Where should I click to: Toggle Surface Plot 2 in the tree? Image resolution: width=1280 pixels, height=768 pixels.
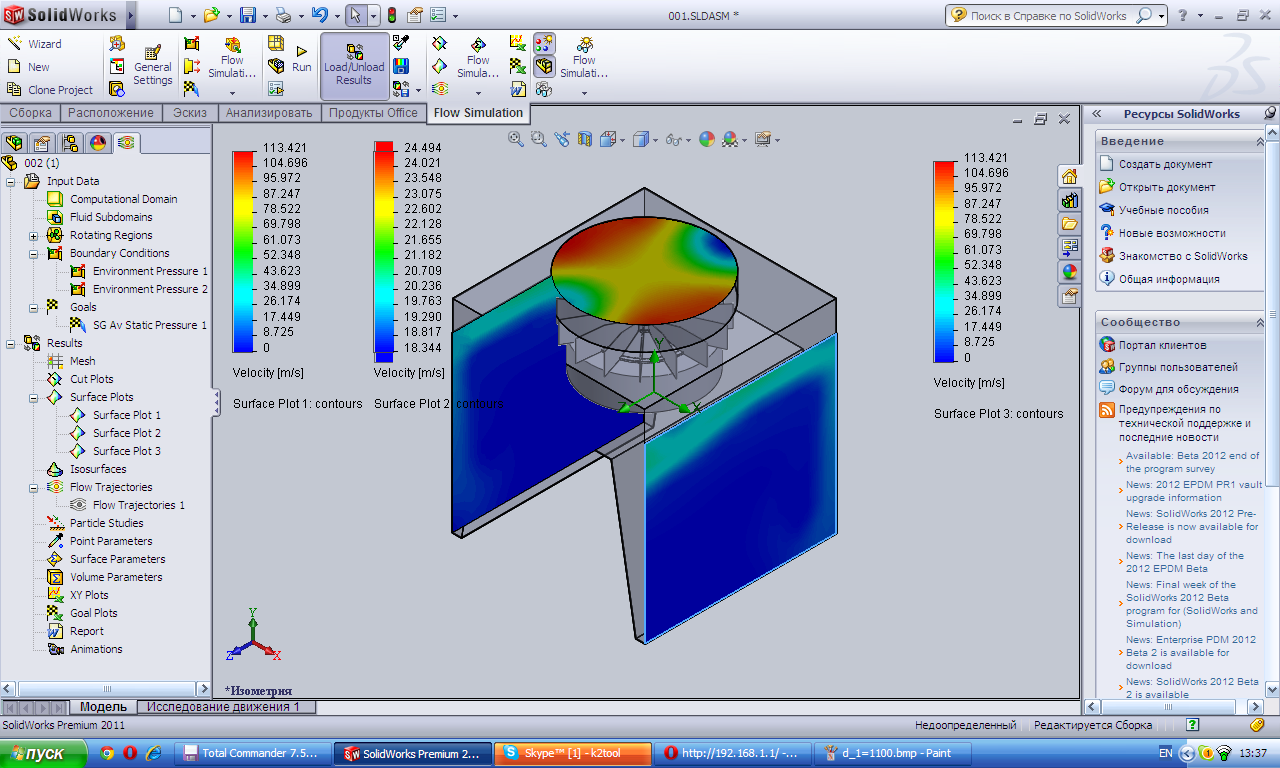tap(126, 433)
